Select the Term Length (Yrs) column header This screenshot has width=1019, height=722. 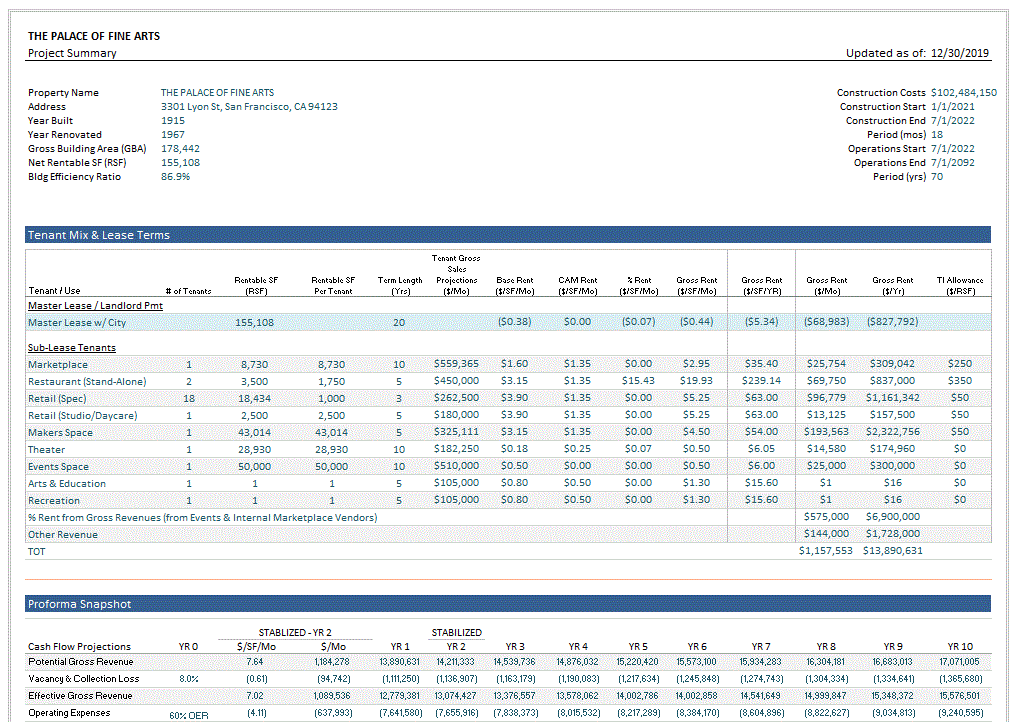point(400,285)
